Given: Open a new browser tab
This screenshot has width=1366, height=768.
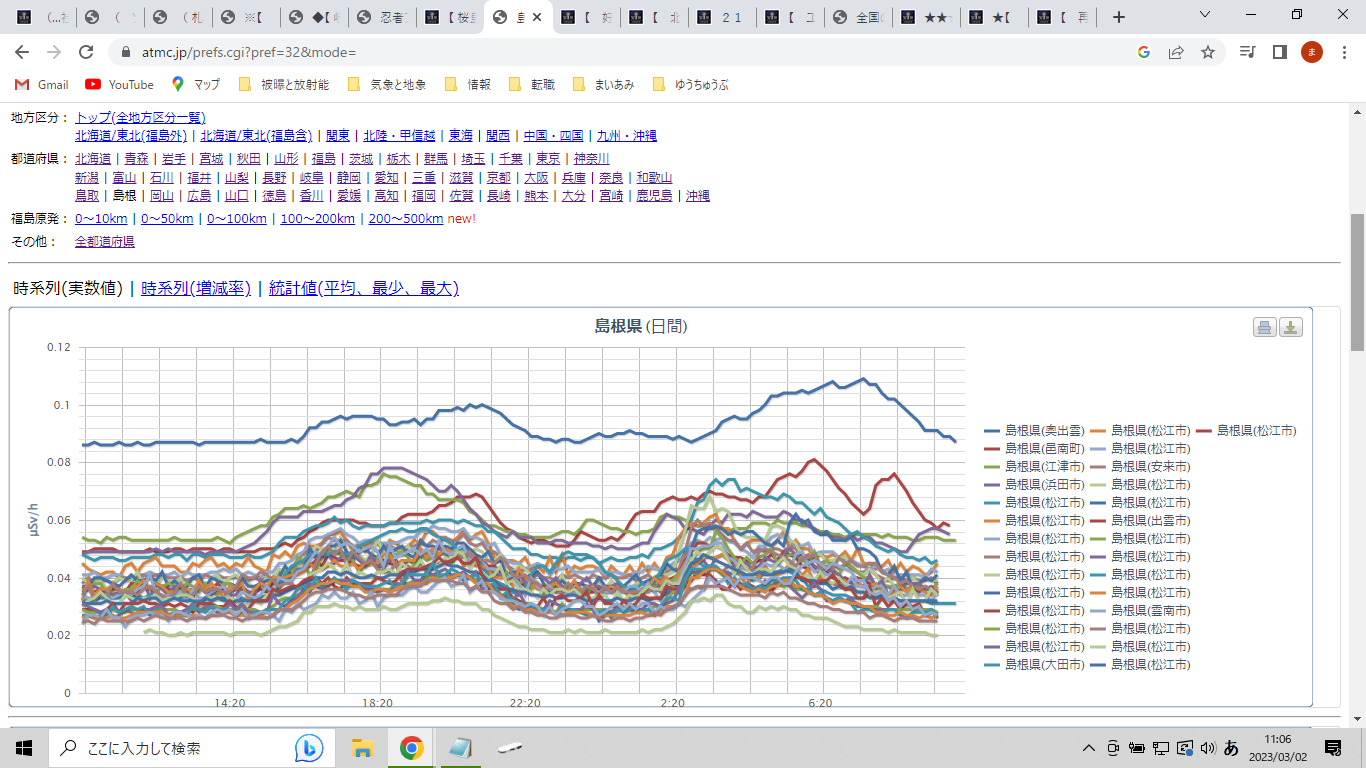Looking at the screenshot, I should pos(1119,17).
